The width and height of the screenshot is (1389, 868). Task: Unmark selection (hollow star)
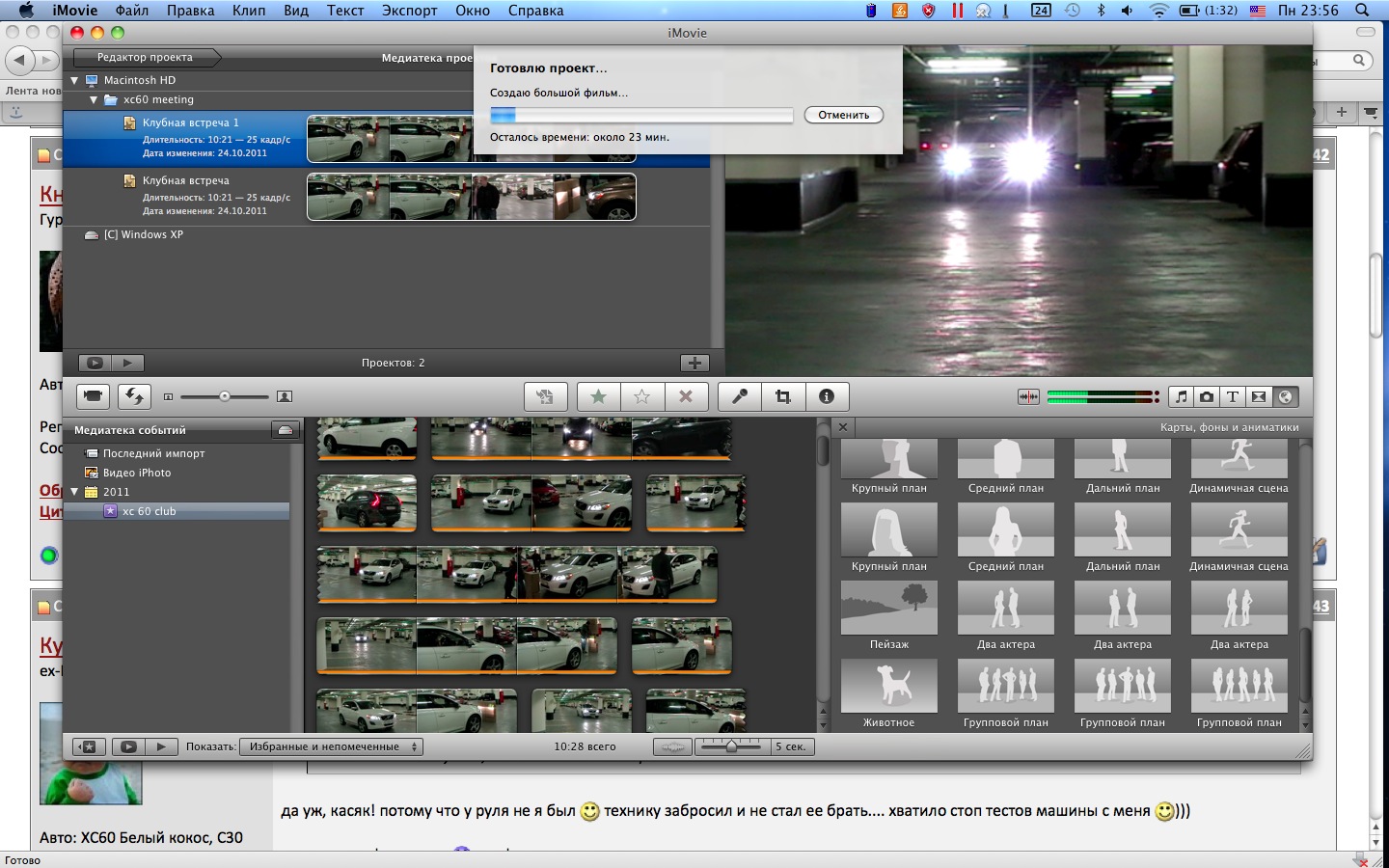pos(641,396)
